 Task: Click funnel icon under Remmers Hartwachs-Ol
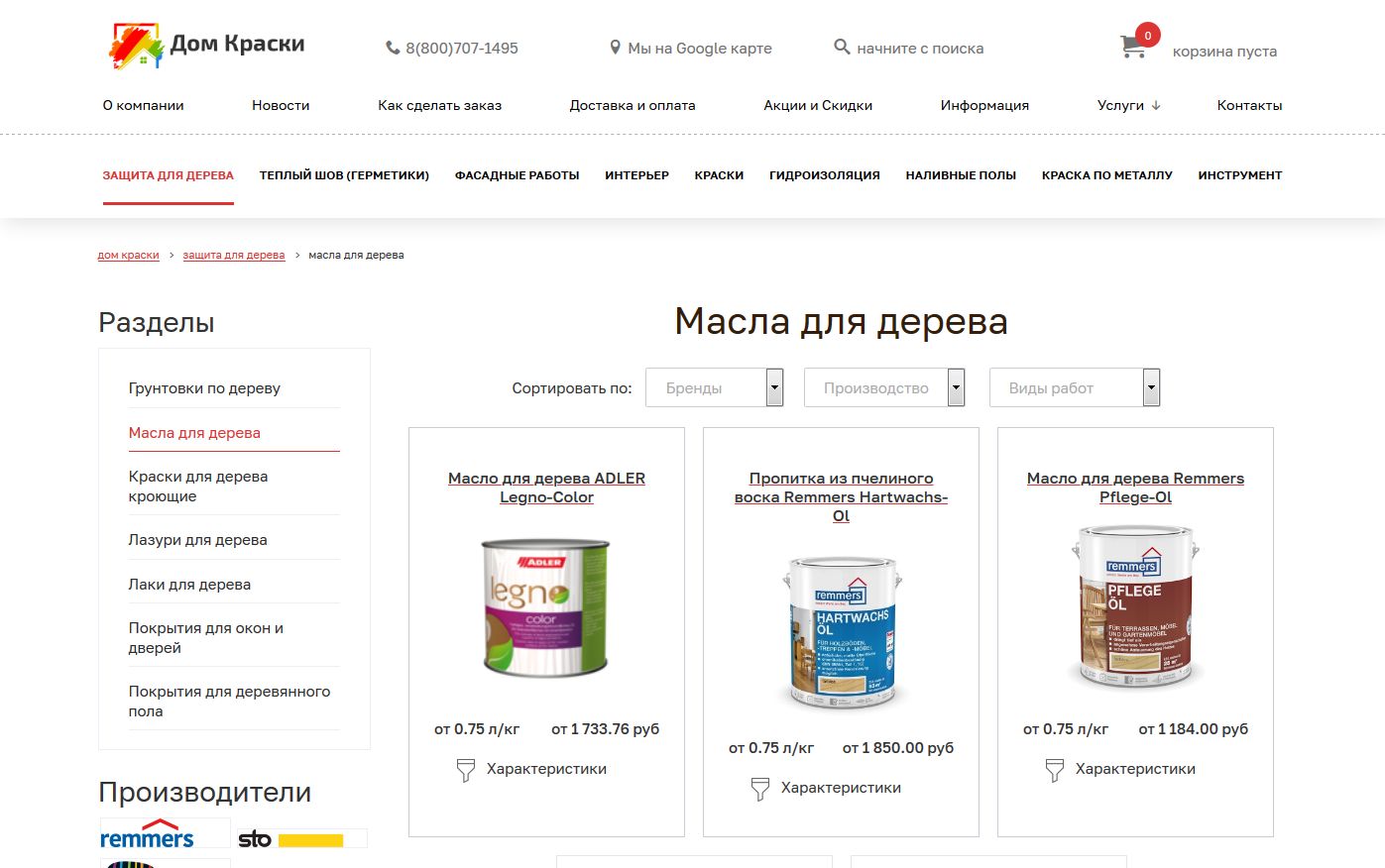point(759,789)
